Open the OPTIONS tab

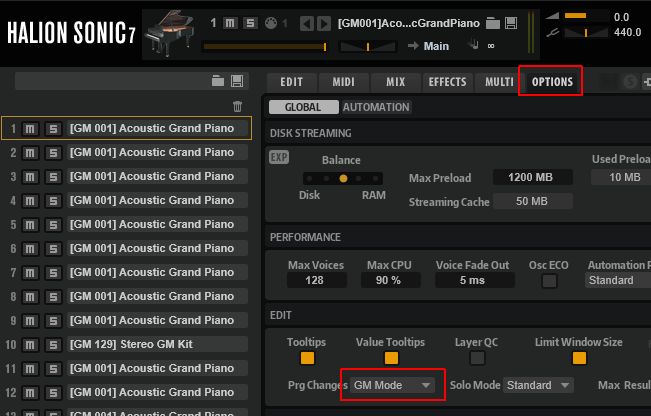(x=552, y=82)
